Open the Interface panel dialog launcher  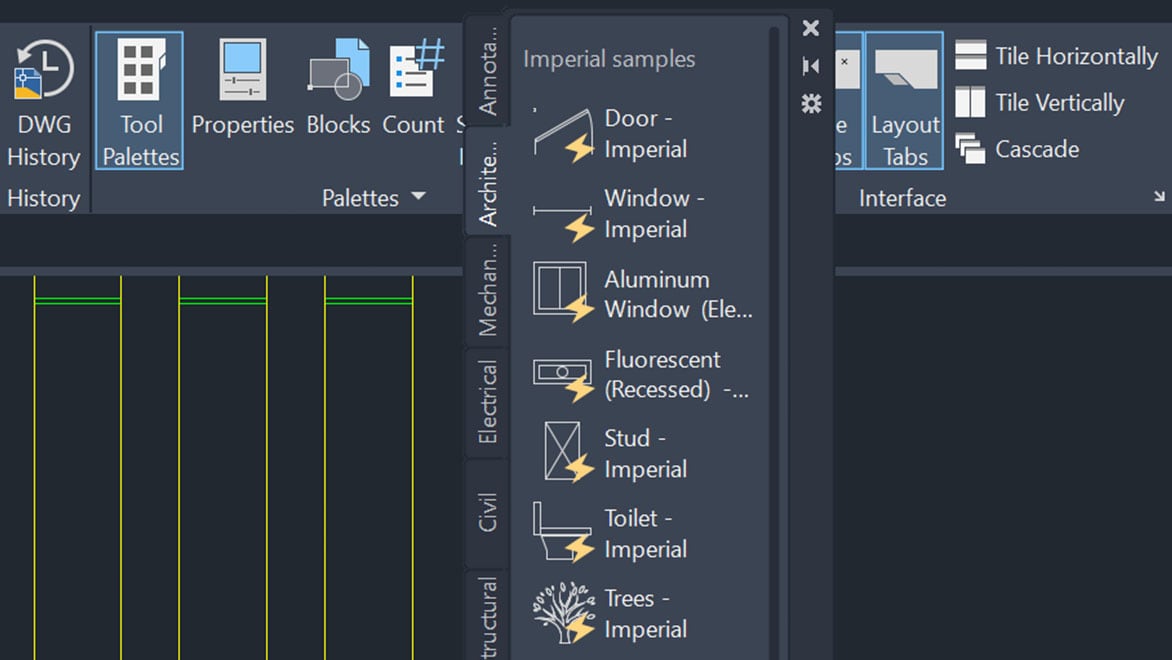tap(1159, 198)
